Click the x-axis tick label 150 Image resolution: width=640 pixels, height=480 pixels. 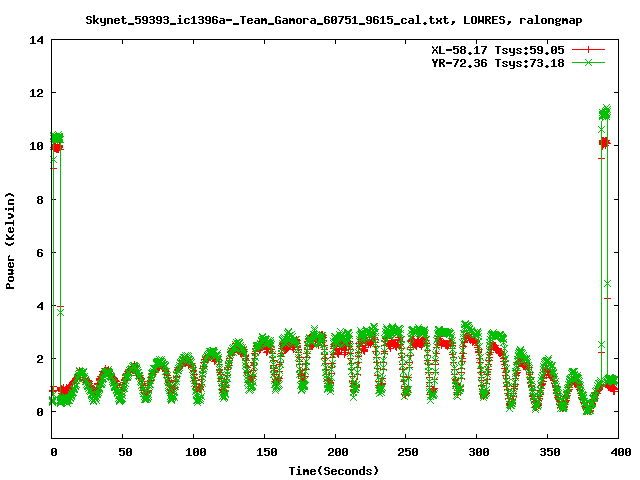pos(267,452)
